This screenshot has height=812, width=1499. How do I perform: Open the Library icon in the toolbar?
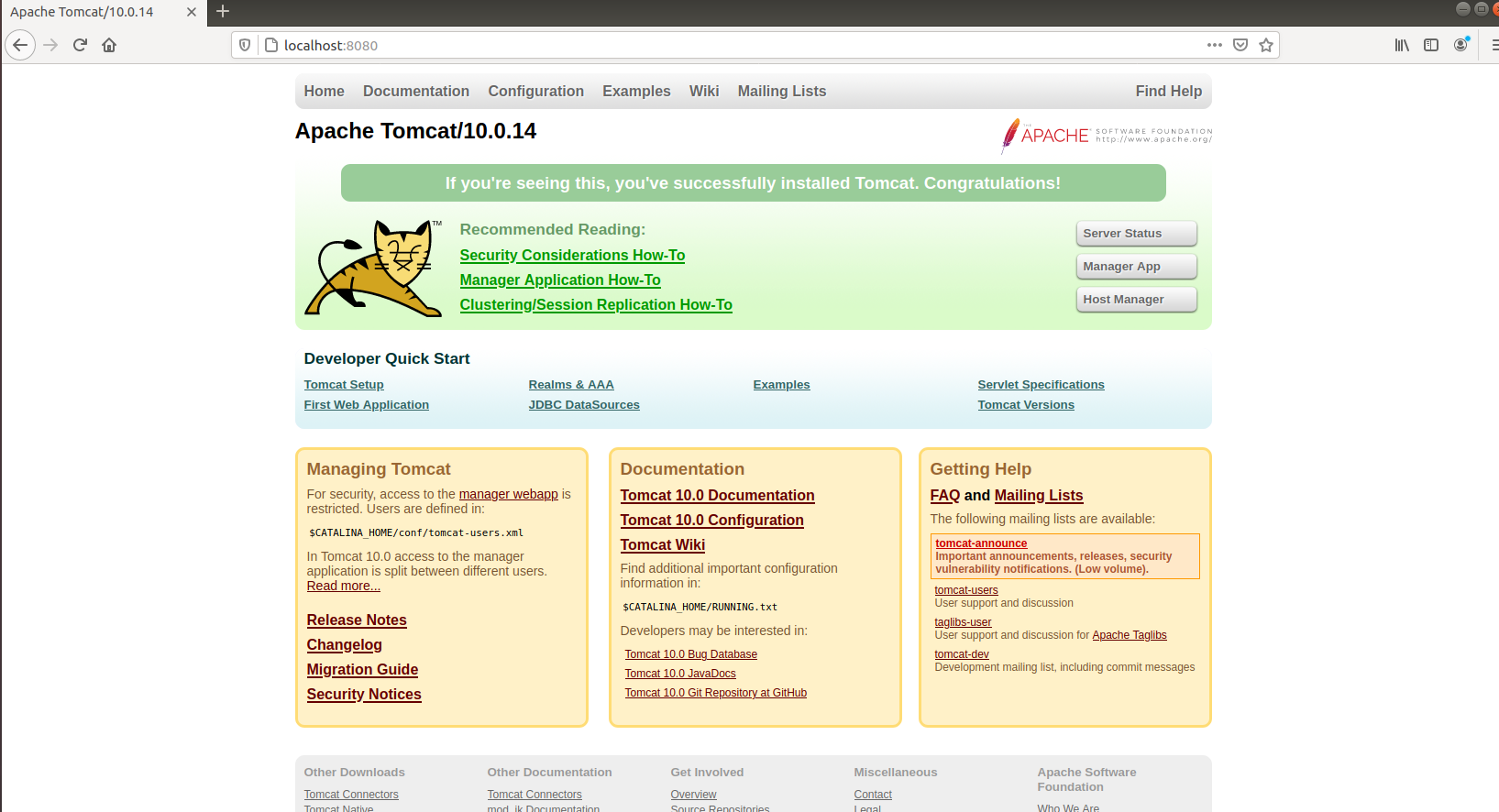1402,45
